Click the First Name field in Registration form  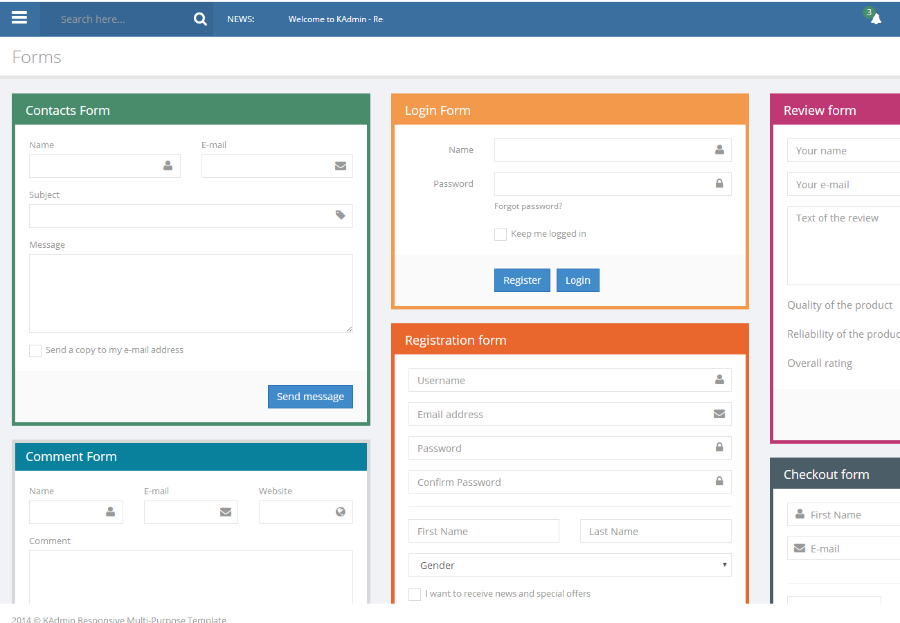[483, 531]
